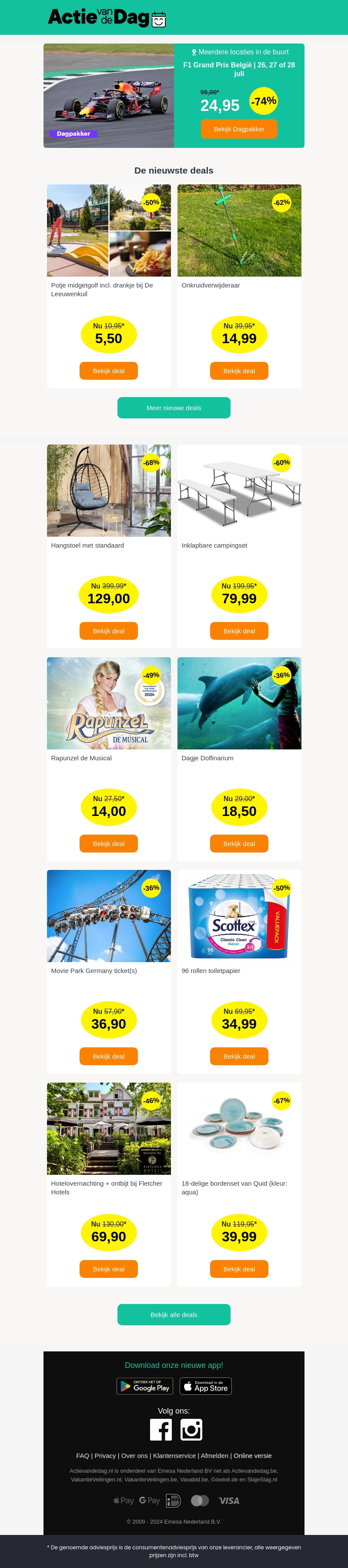
Task: Open the Instagram icon under Volg ons
Action: click(191, 1430)
